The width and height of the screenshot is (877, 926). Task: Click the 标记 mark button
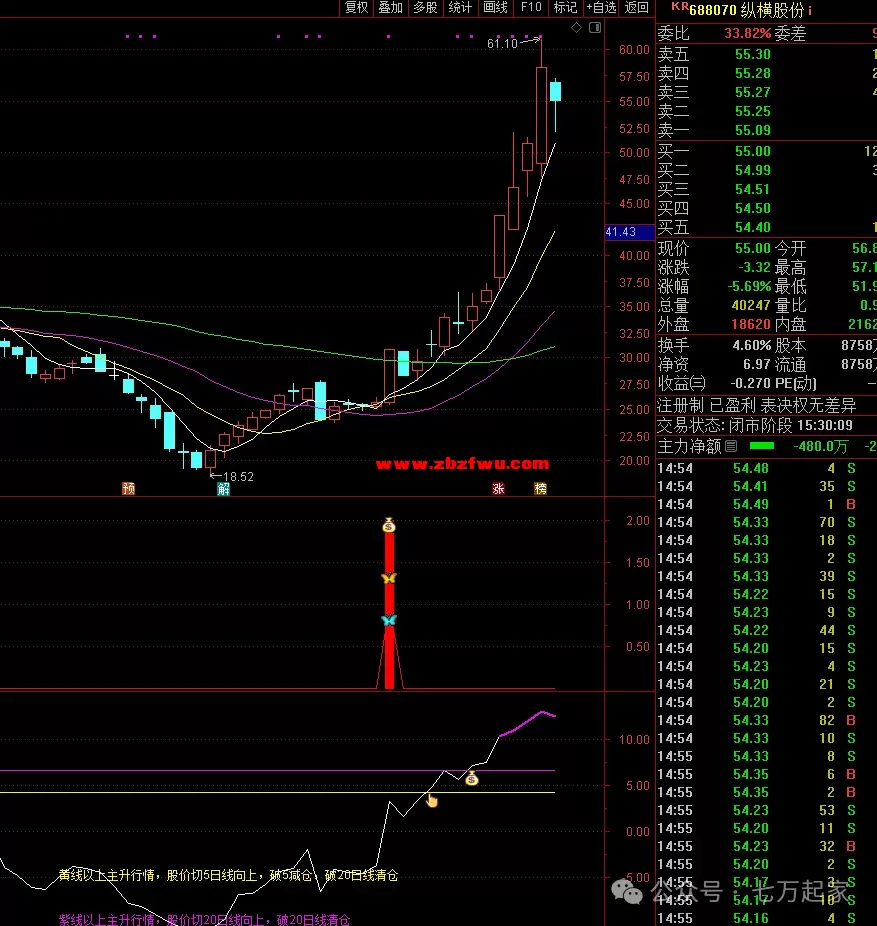click(565, 8)
